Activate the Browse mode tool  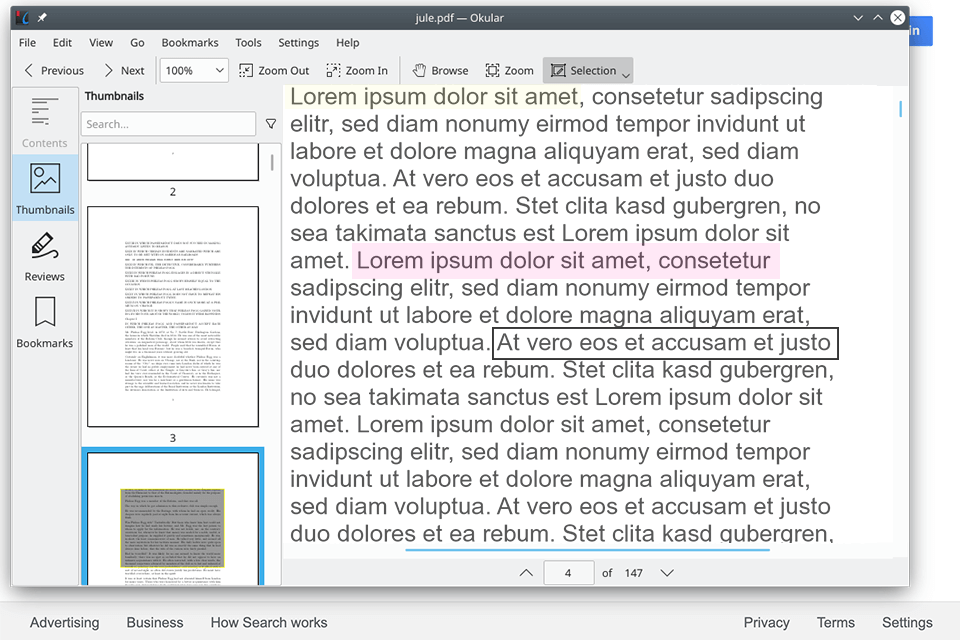[439, 70]
